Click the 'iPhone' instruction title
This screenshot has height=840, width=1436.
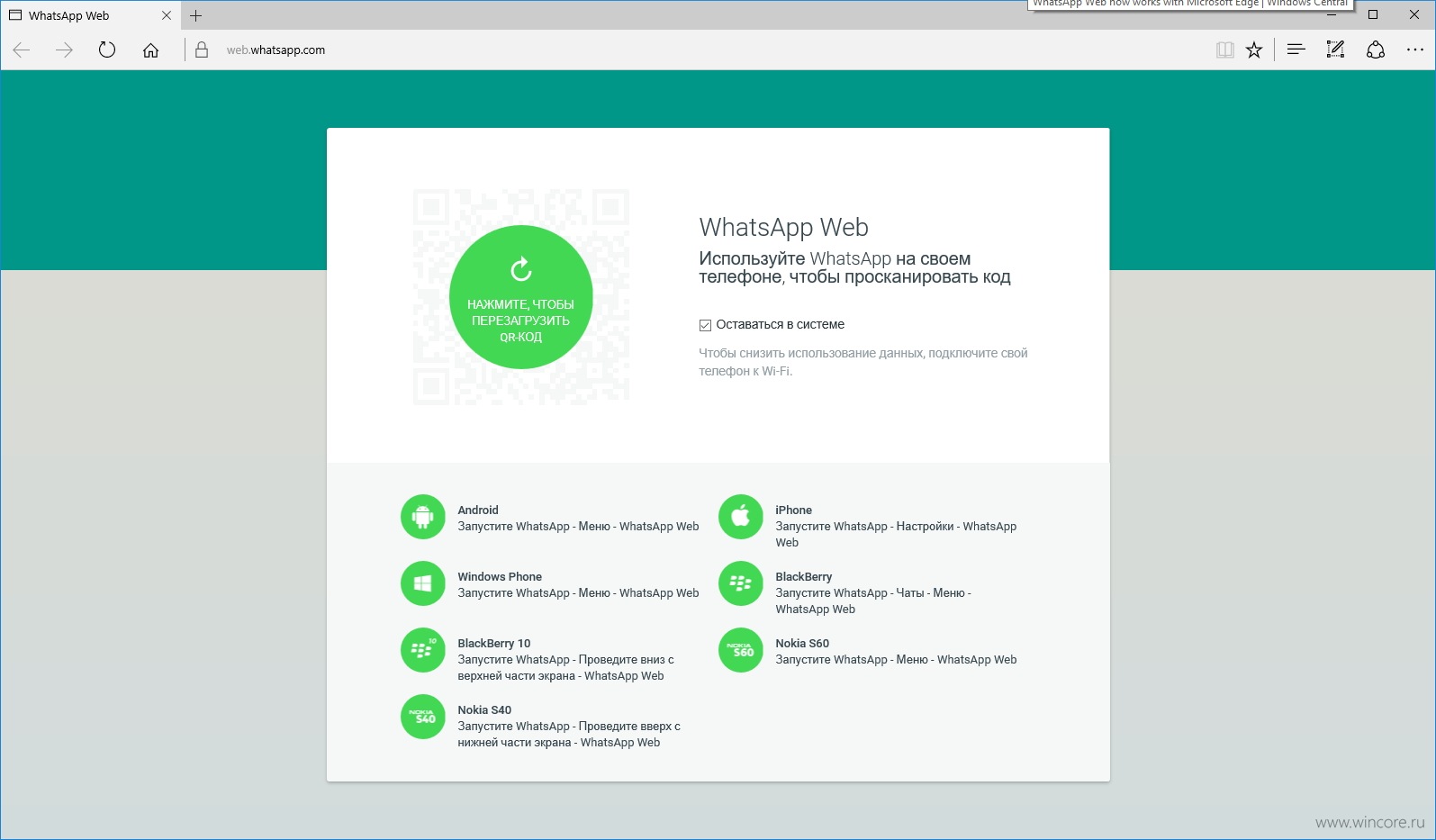(793, 510)
